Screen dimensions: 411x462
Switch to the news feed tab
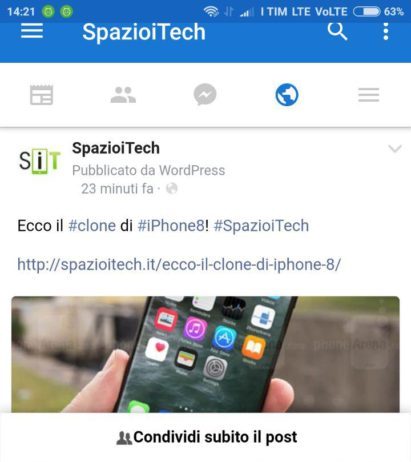tap(41, 95)
